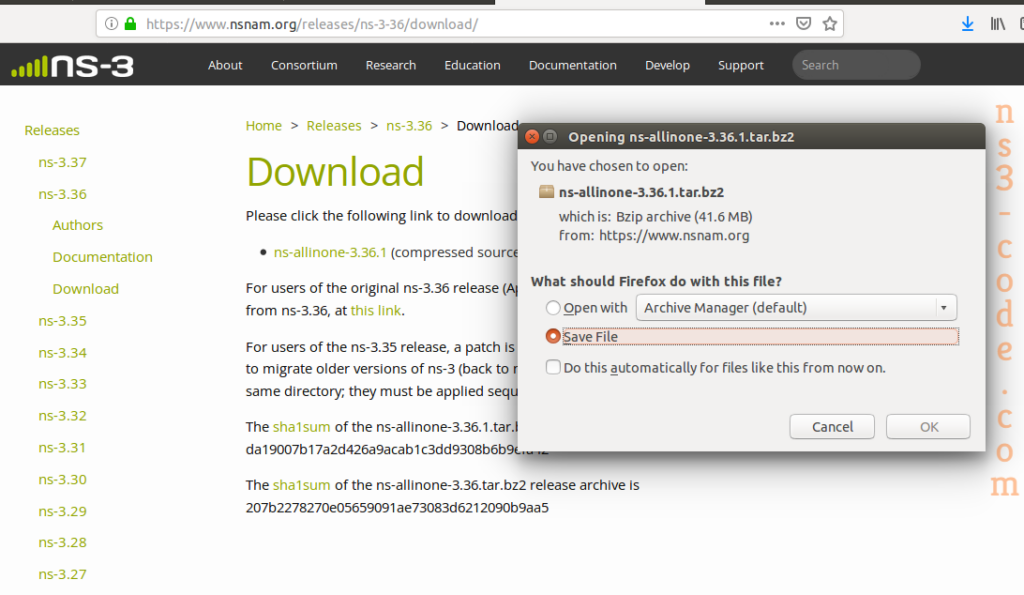Select the 'Open with' radio button
Screen dimensions: 1024x595
(x=553, y=308)
